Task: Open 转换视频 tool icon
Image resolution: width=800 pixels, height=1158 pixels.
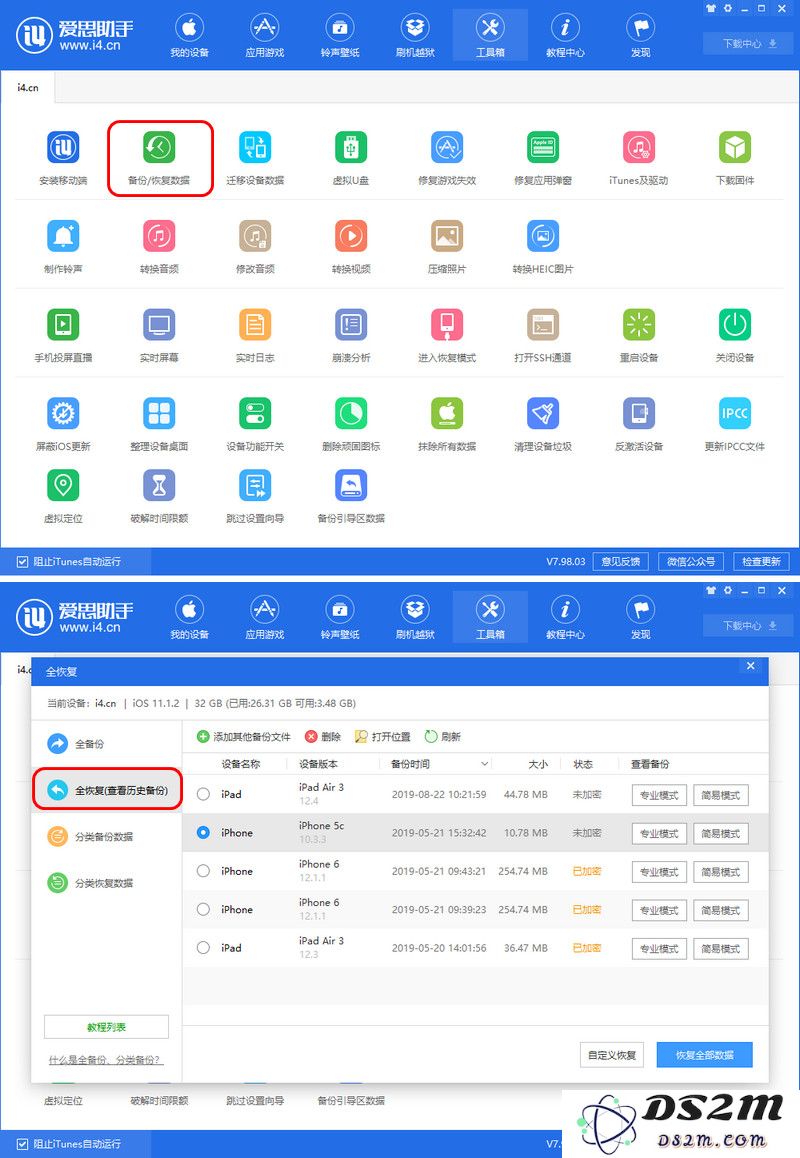Action: click(x=351, y=236)
